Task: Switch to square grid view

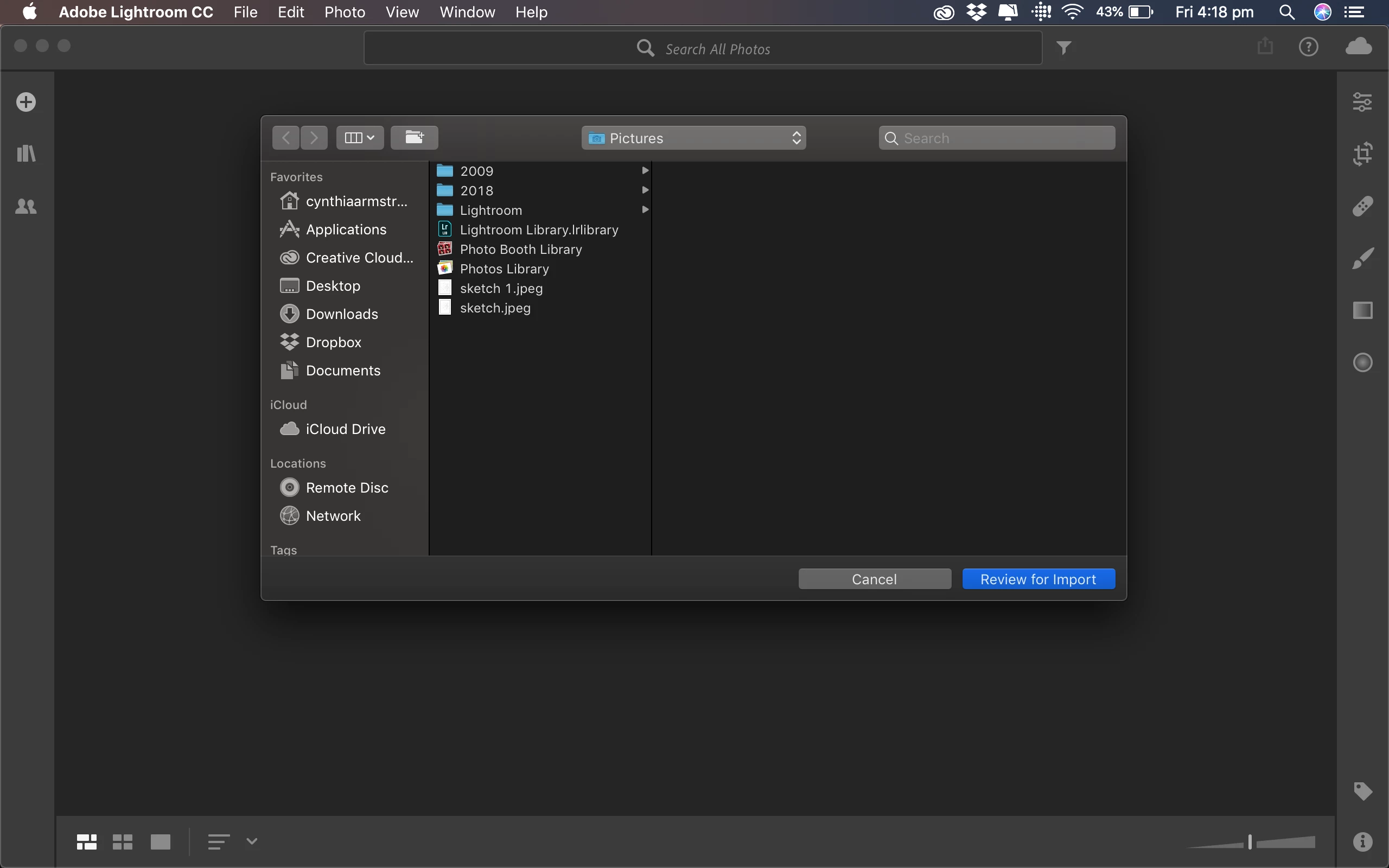Action: pos(122,841)
